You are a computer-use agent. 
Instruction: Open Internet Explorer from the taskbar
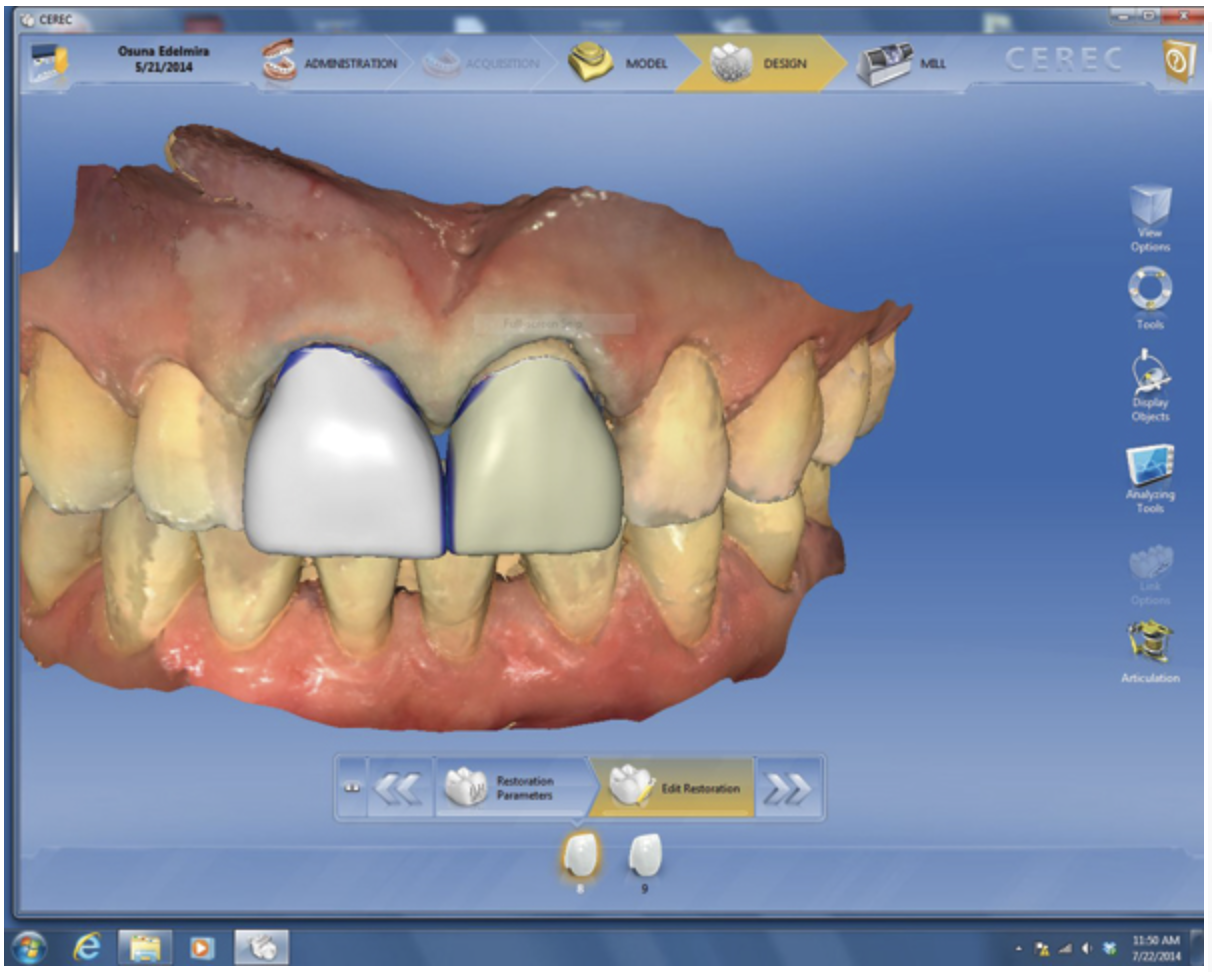pyautogui.click(x=88, y=945)
